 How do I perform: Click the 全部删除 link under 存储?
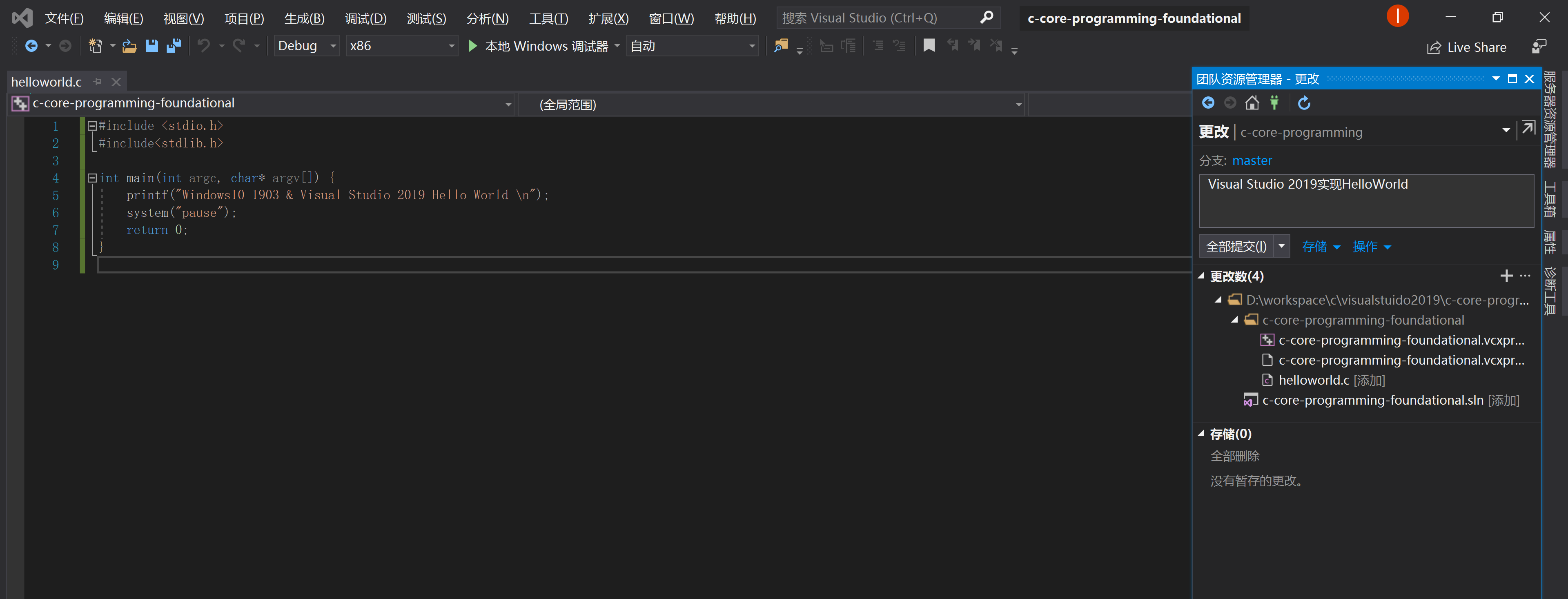tap(1234, 455)
